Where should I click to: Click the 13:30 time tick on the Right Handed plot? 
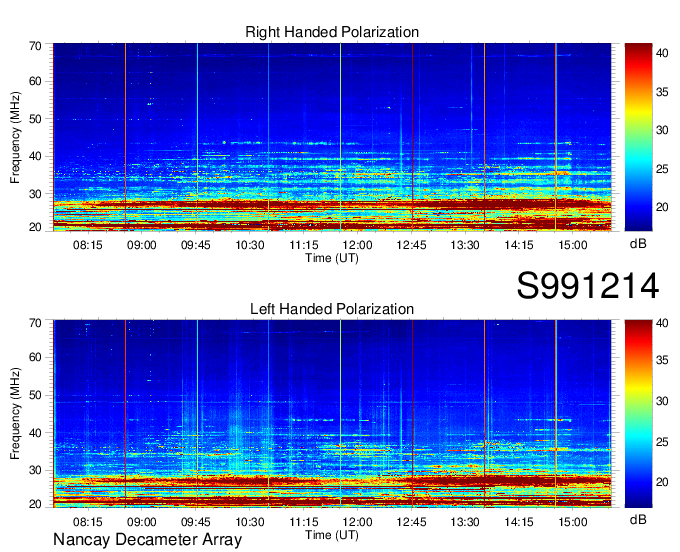click(465, 245)
